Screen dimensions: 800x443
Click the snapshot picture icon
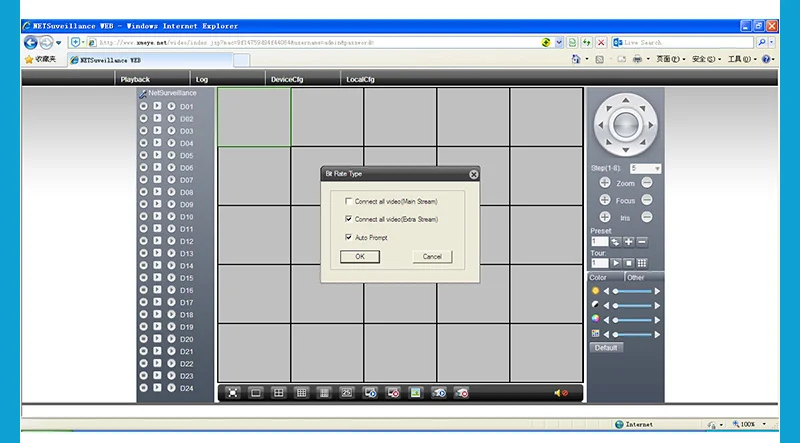click(x=416, y=393)
